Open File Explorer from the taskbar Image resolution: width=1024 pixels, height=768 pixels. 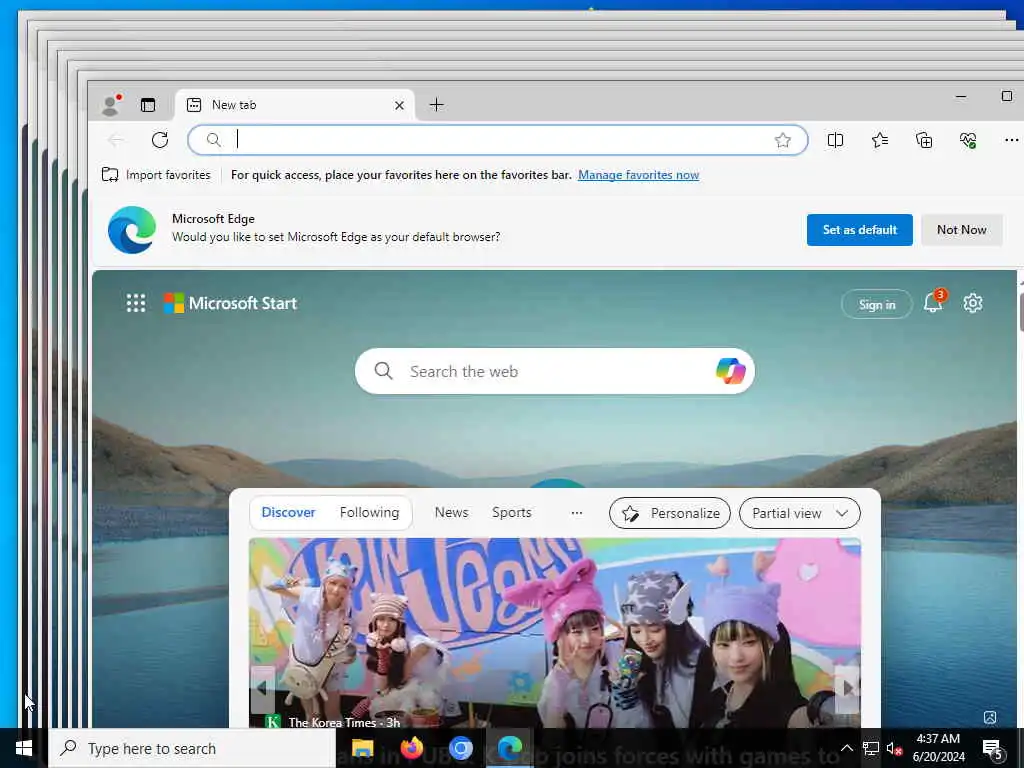[362, 748]
